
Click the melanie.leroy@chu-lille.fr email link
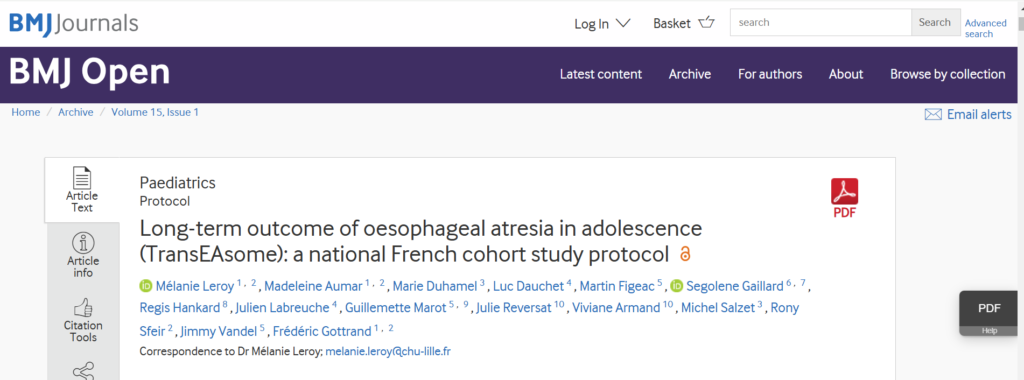pyautogui.click(x=388, y=351)
